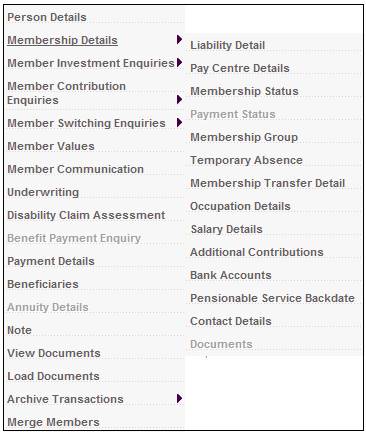Click the Membership Details link
This screenshot has height=432, width=366.
point(62,40)
